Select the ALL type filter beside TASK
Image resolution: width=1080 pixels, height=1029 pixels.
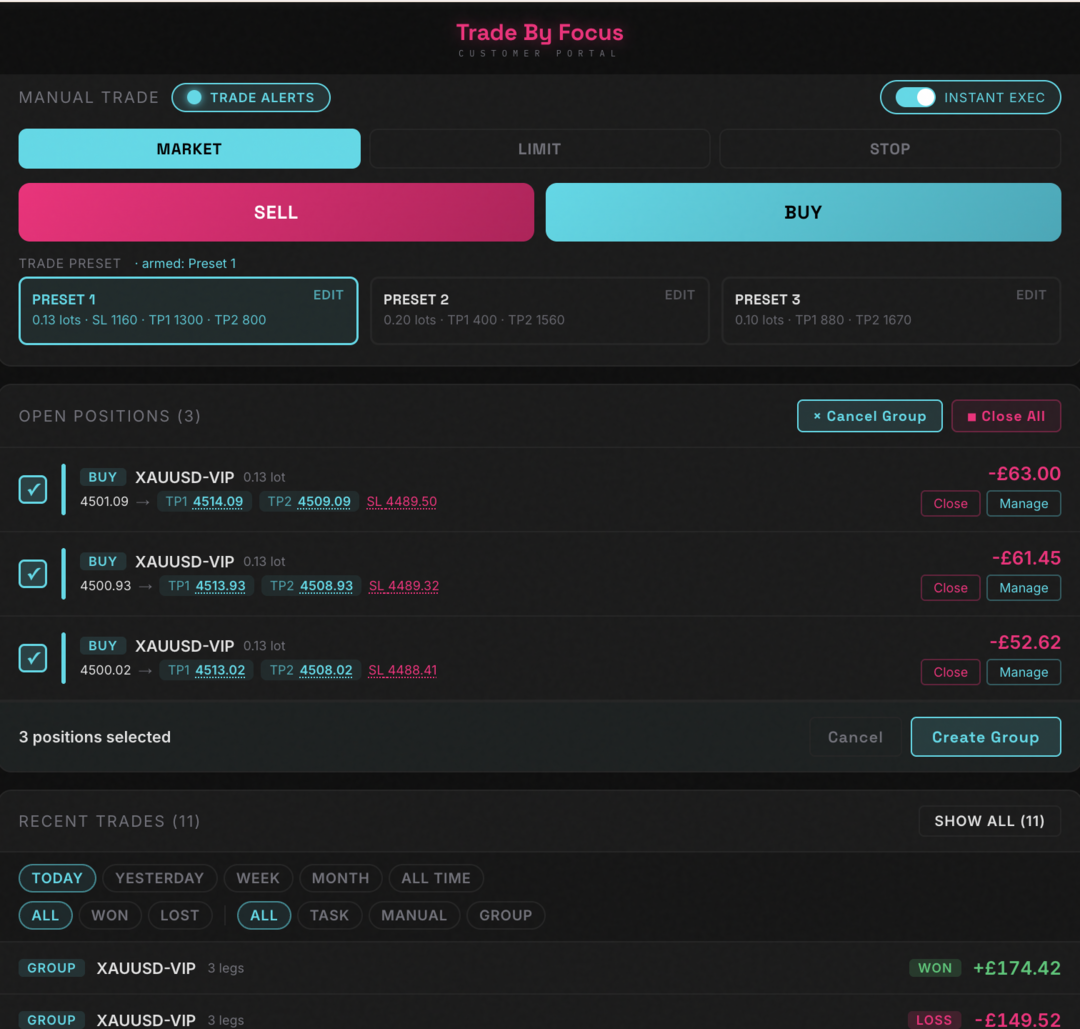coord(264,915)
